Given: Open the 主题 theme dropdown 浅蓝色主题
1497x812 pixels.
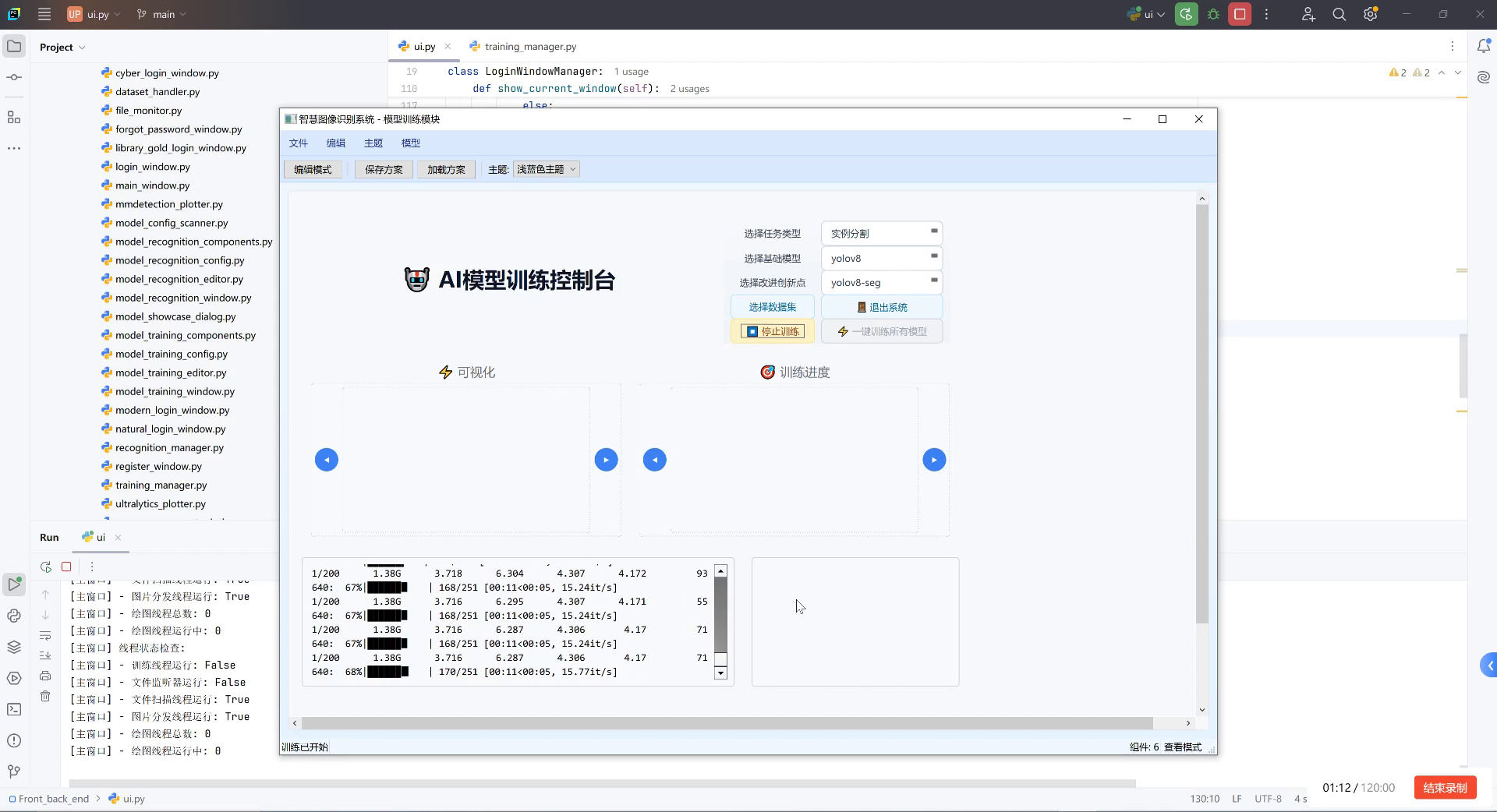Looking at the screenshot, I should click(547, 169).
